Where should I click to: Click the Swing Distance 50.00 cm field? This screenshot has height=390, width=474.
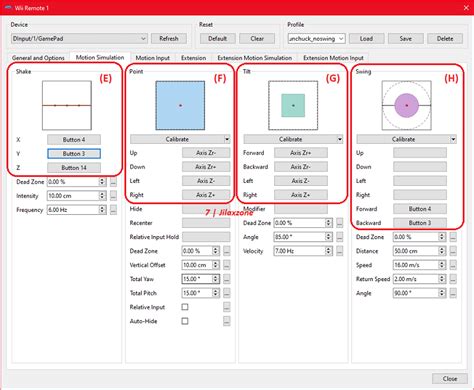click(419, 251)
